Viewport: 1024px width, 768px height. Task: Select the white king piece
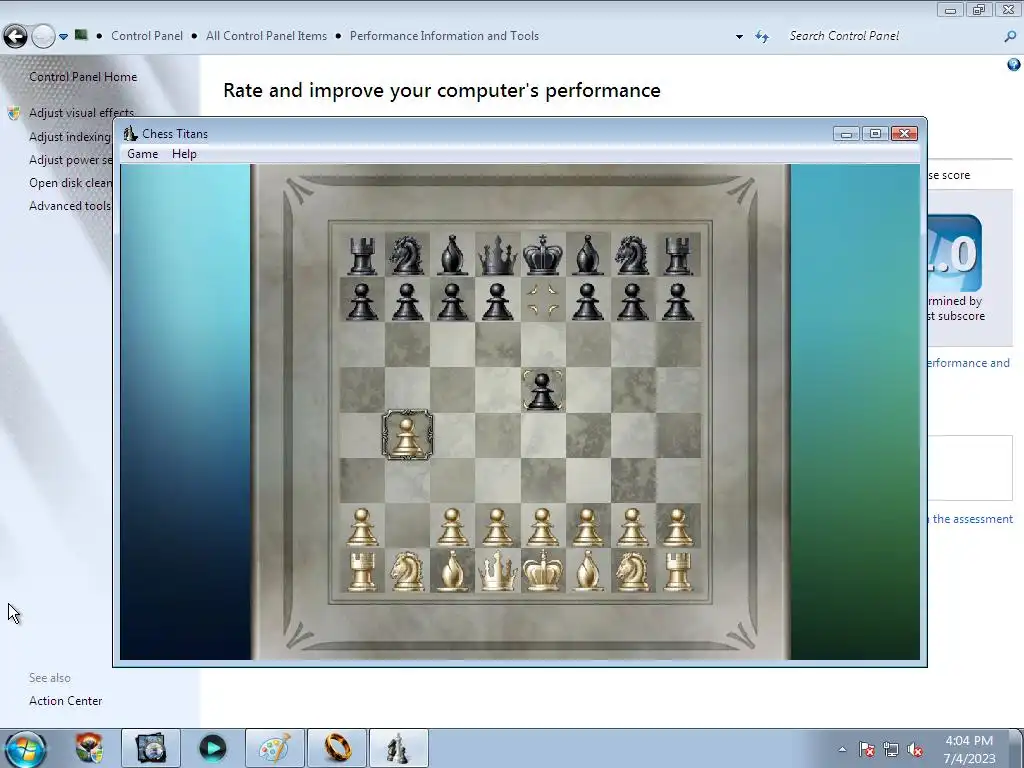[543, 571]
